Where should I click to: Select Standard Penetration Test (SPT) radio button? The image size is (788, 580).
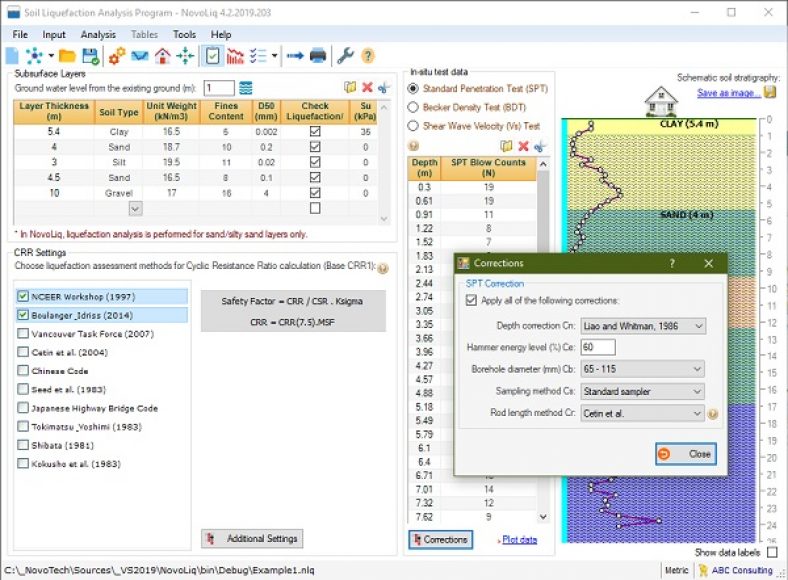coord(413,88)
